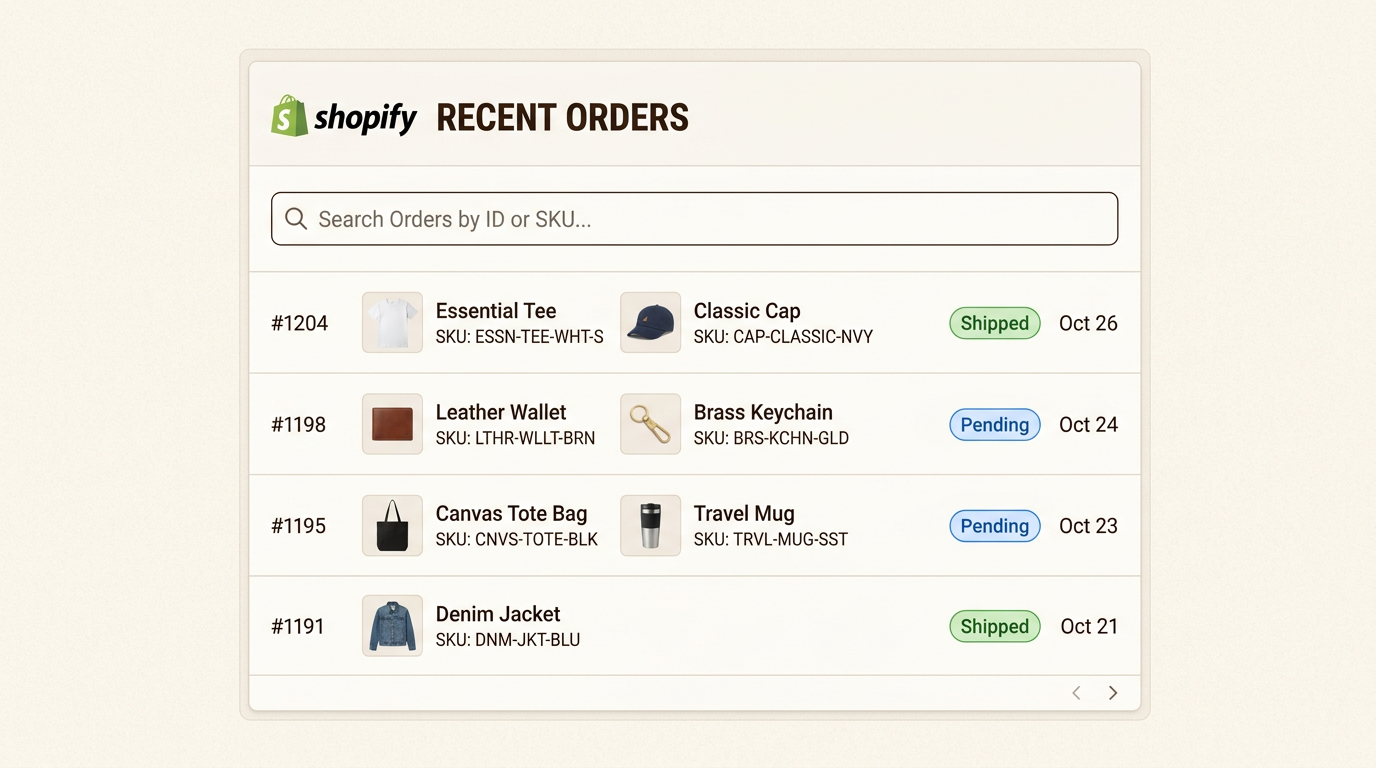Open order #1191
The width and height of the screenshot is (1376, 768).
[299, 627]
